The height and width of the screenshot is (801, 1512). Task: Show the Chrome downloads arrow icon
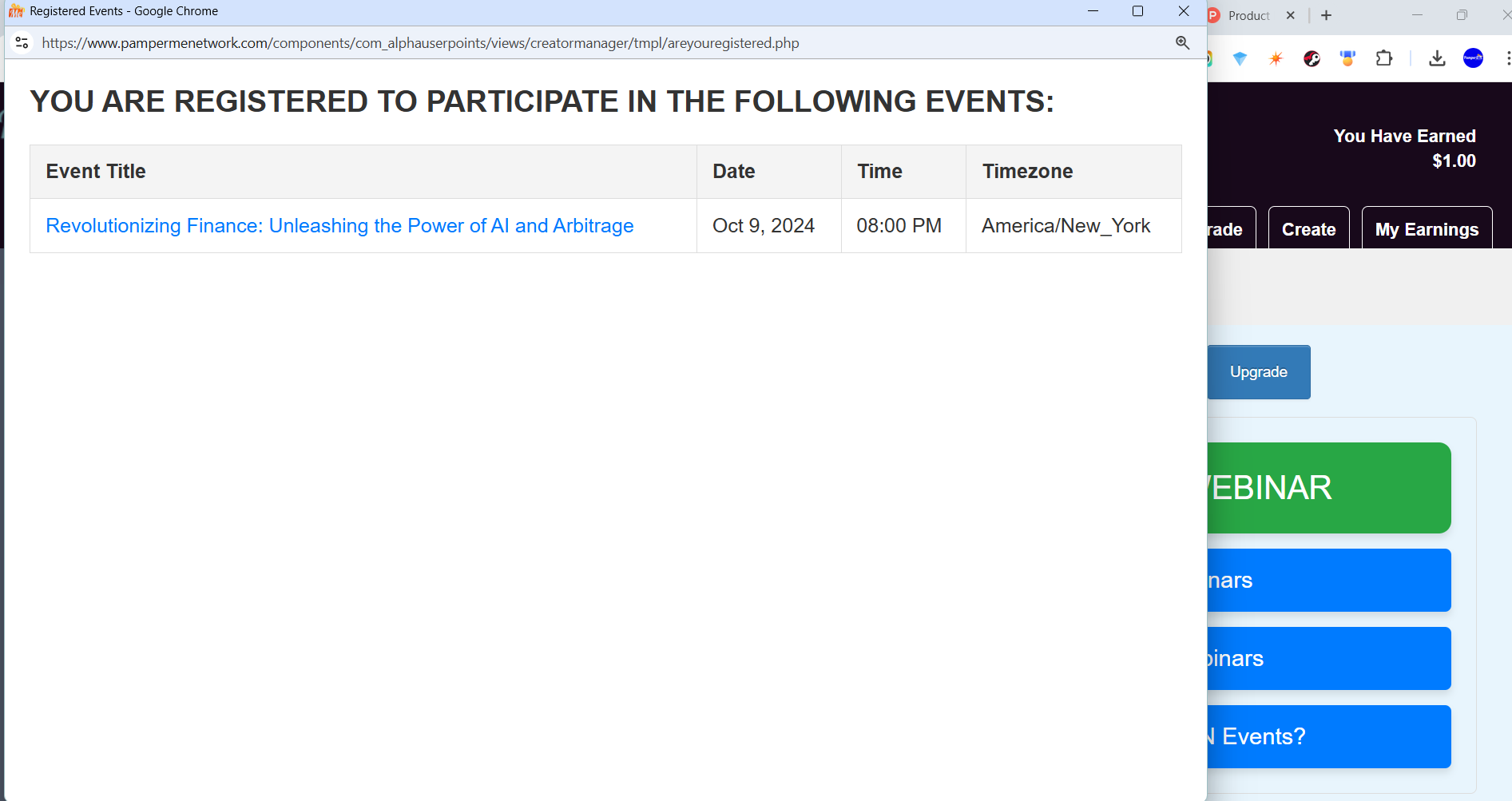point(1437,58)
